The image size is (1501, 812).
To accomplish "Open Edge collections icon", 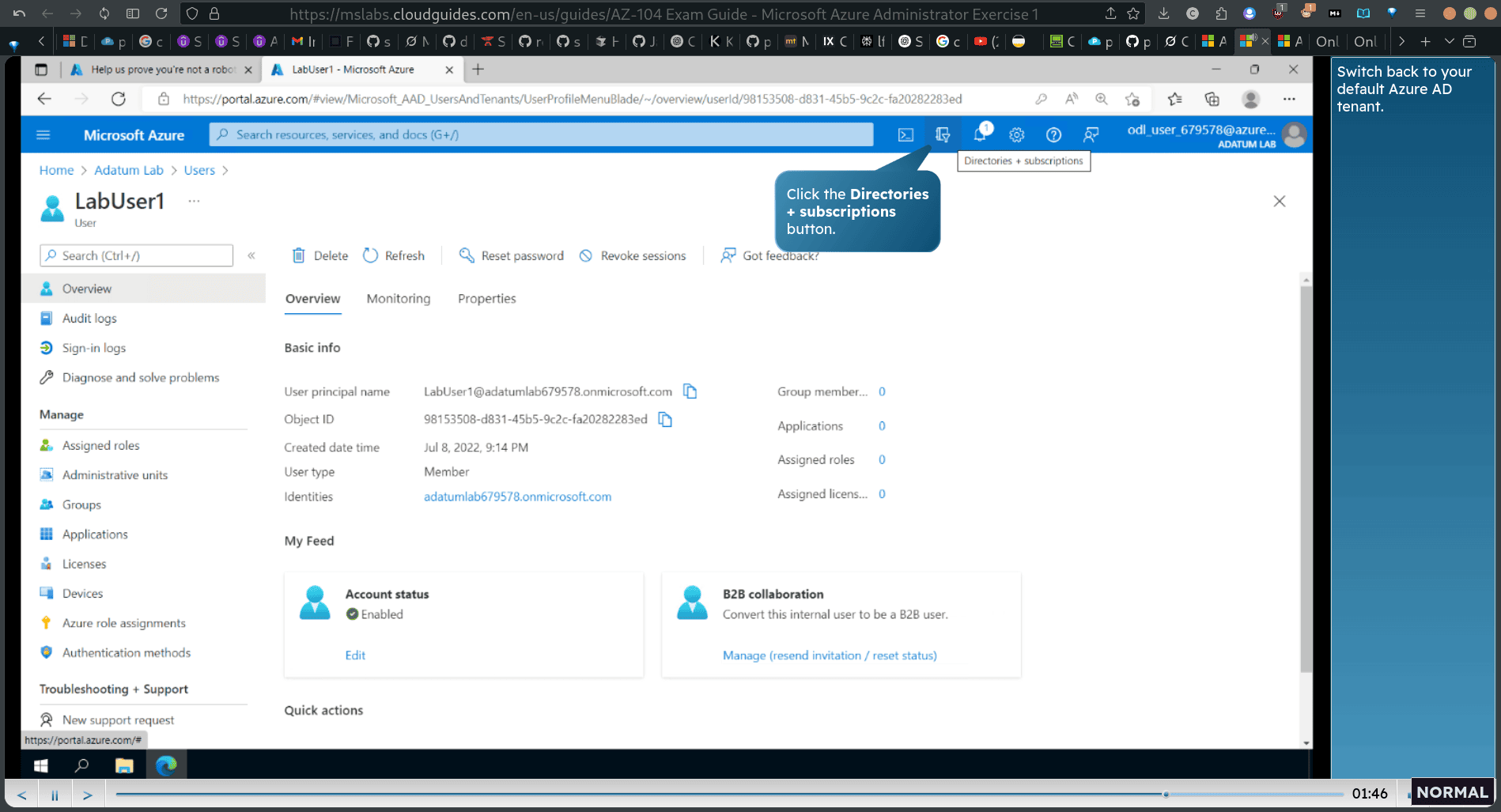I will 1212,99.
